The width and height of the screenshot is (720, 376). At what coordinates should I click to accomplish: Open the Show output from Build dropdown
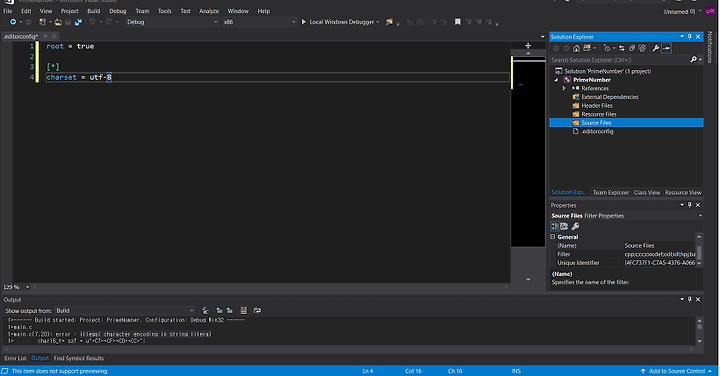125,311
